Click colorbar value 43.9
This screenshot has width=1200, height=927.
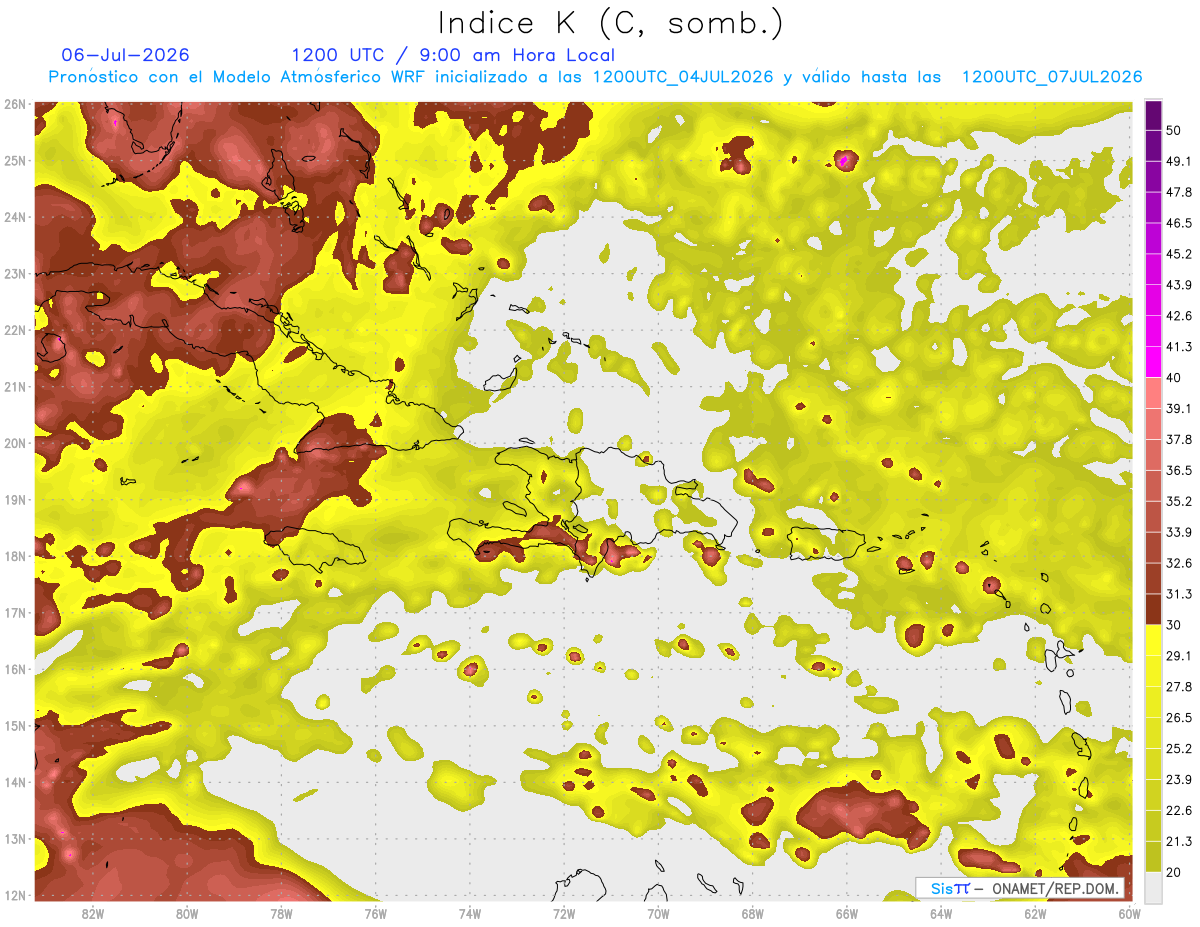1180,285
